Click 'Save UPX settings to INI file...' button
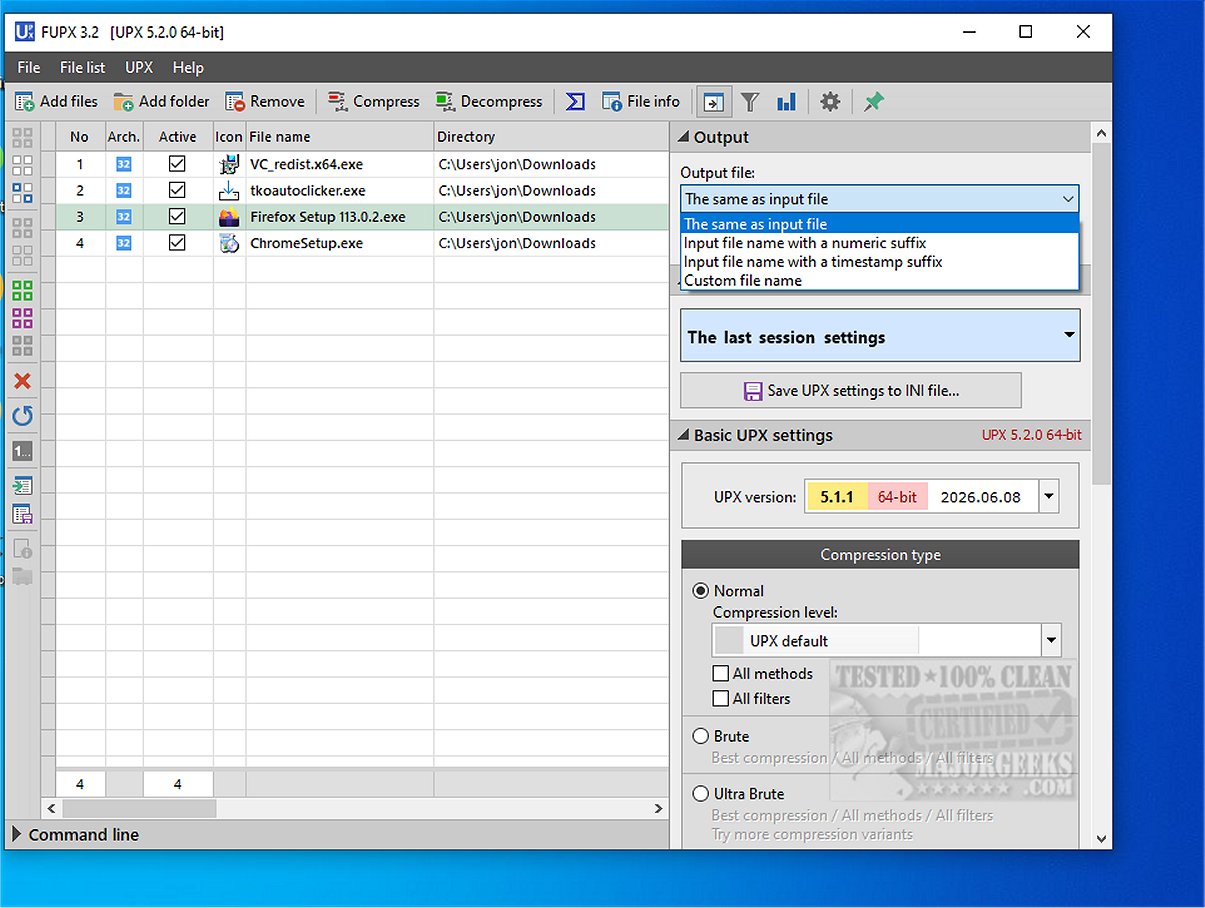This screenshot has width=1205, height=908. [x=851, y=391]
